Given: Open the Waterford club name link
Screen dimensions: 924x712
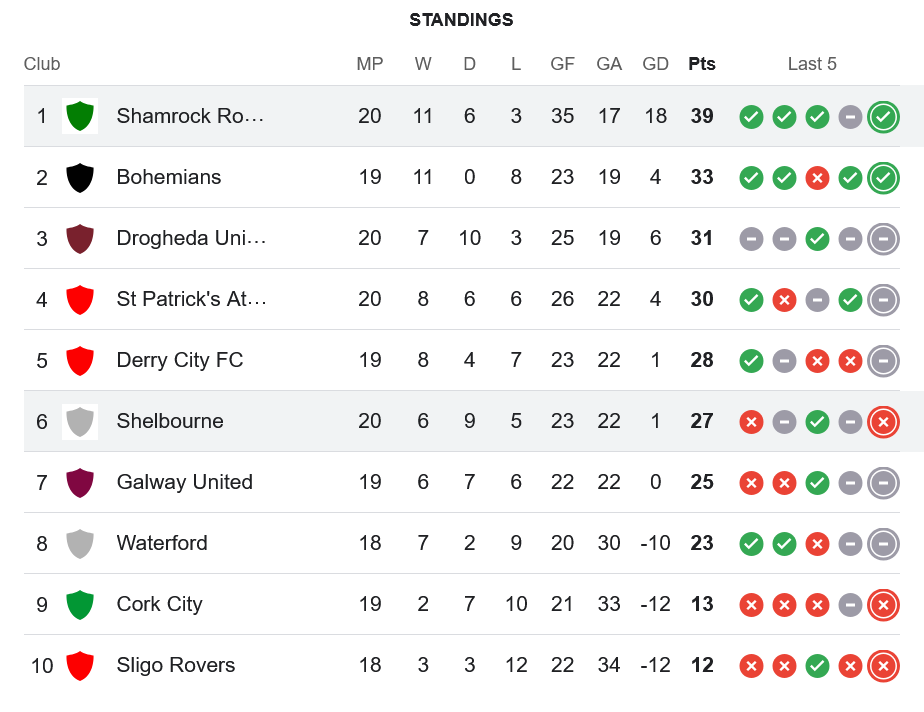Looking at the screenshot, I should coord(162,543).
